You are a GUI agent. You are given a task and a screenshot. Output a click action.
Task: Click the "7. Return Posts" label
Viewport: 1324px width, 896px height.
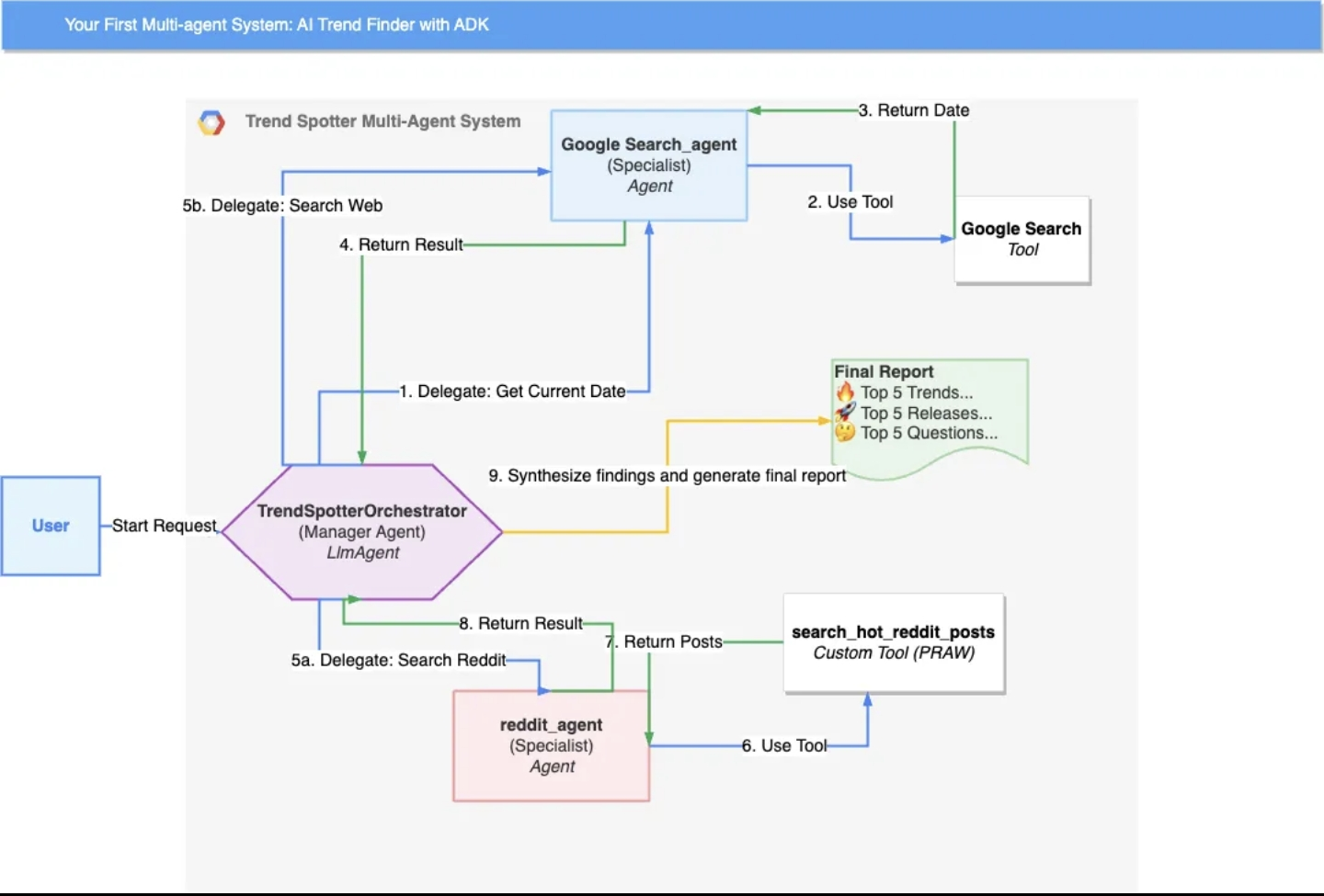point(664,642)
